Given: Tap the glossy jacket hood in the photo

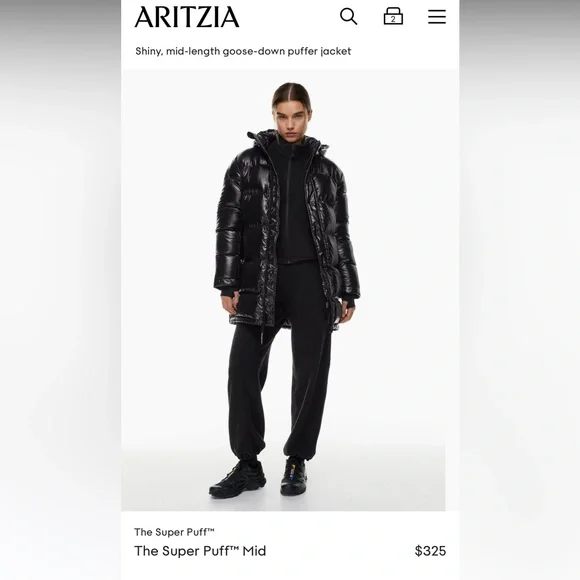Looking at the screenshot, I should [x=287, y=142].
